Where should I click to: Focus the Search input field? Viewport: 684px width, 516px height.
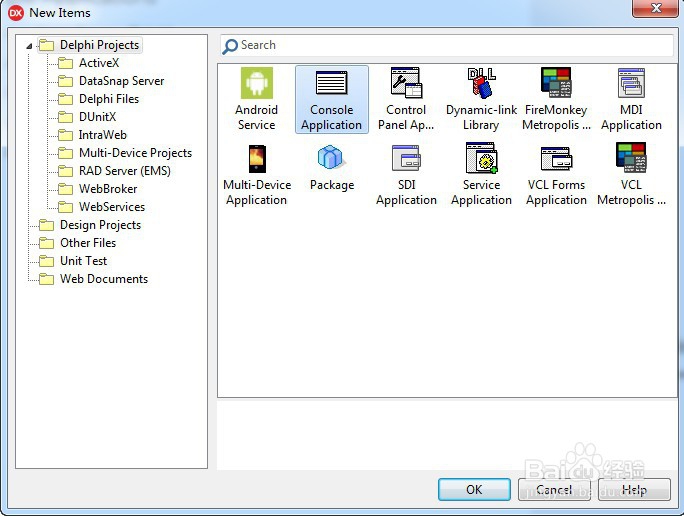447,45
